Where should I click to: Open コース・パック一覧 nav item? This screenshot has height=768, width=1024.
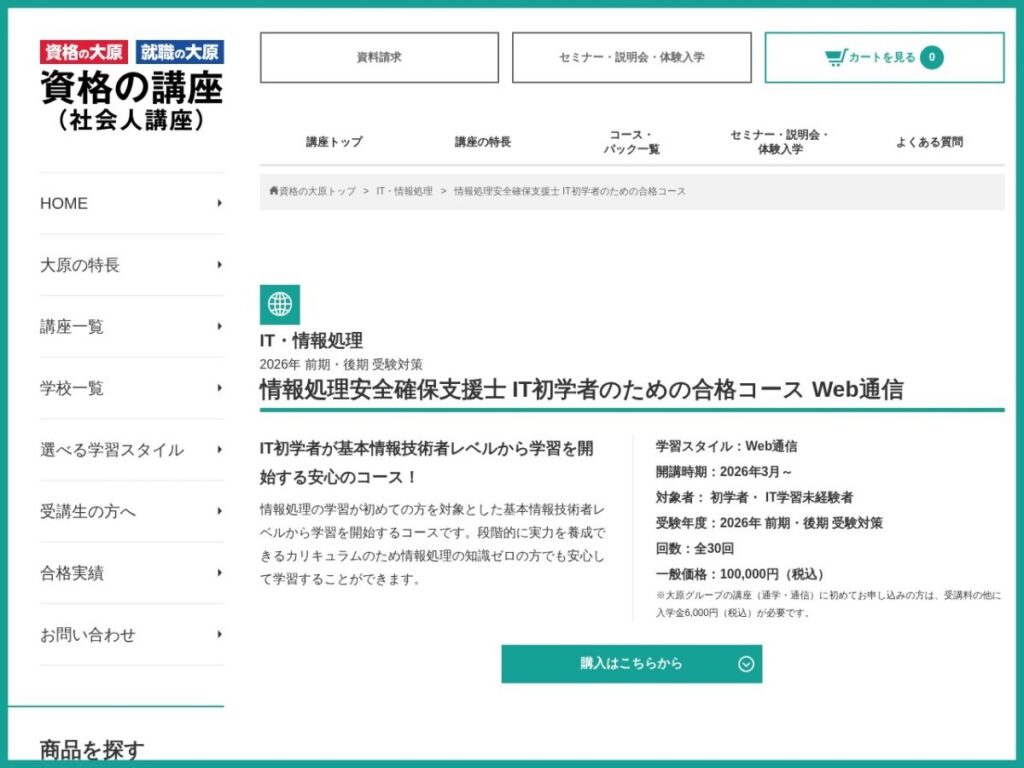632,142
